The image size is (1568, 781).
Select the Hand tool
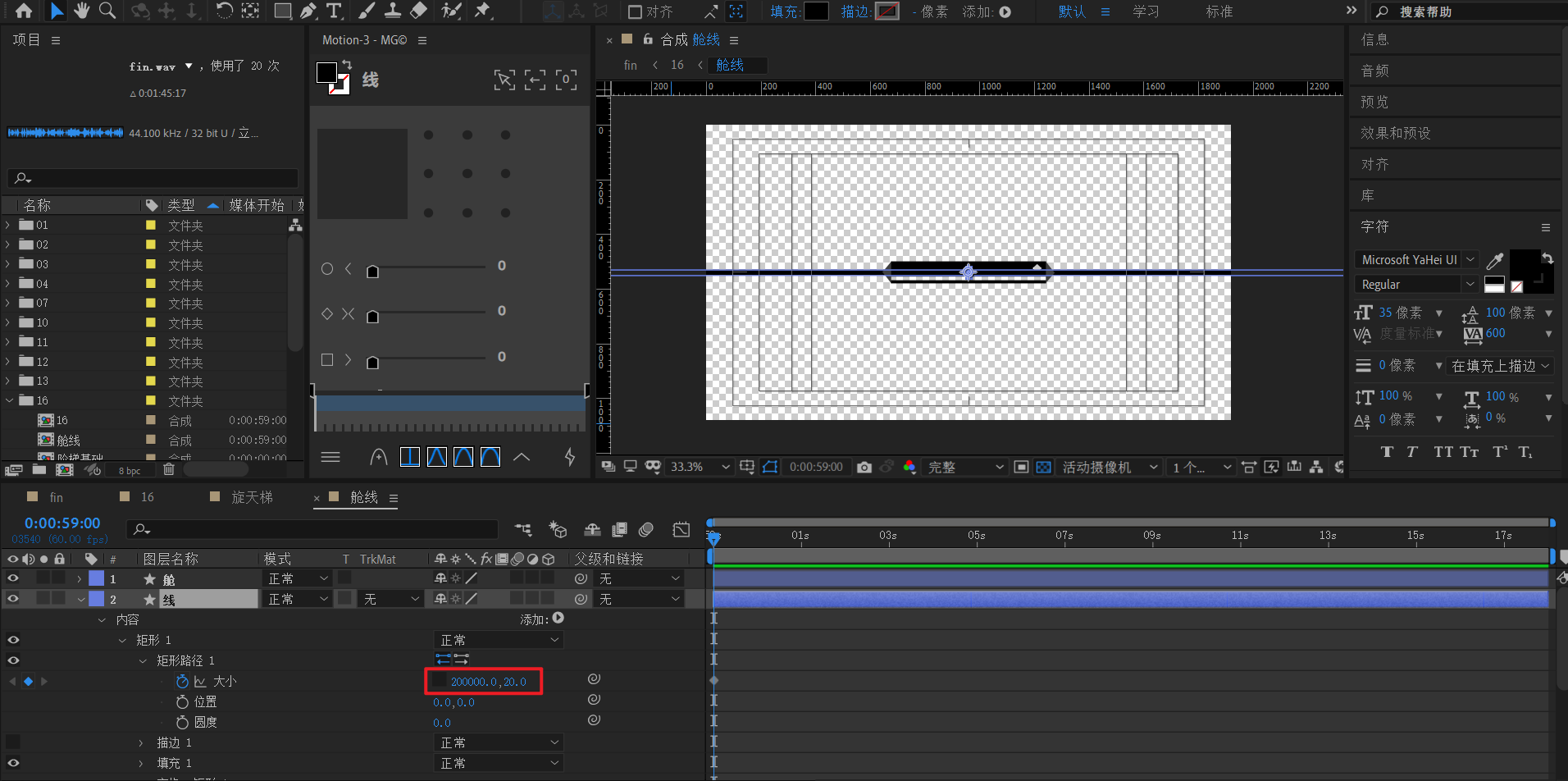point(81,11)
